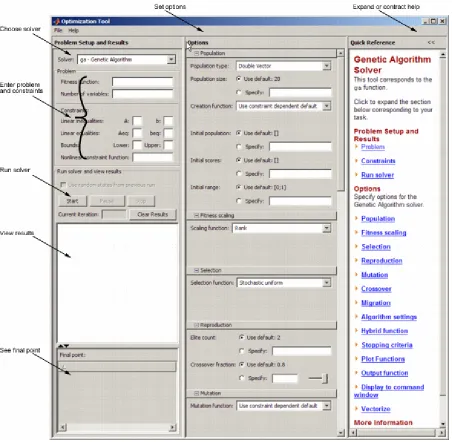Open the Algorithm settings help link
This screenshot has width=452, height=442.
pyautogui.click(x=389, y=317)
